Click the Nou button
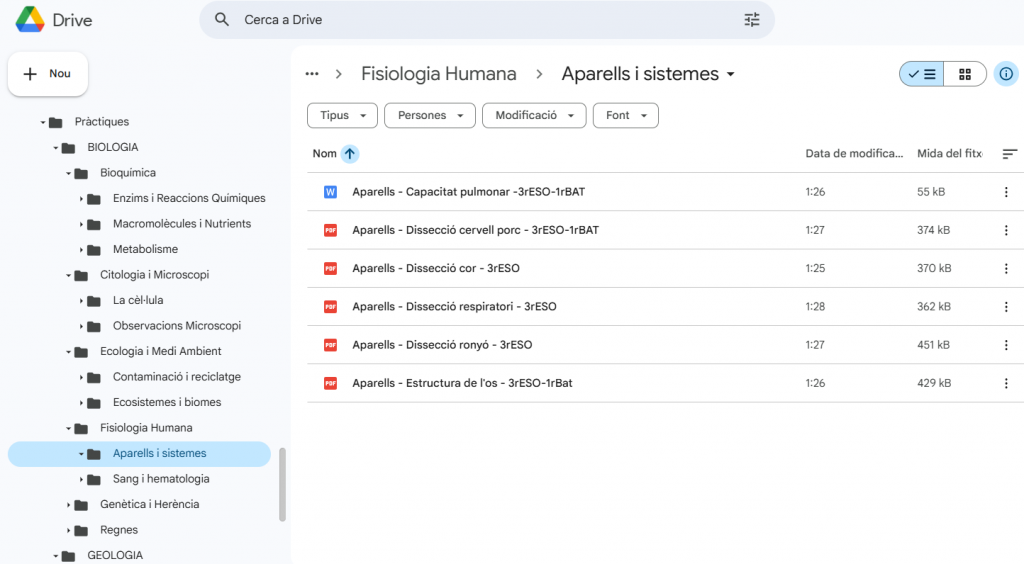Screen dimensions: 1024x564 (x=48, y=74)
